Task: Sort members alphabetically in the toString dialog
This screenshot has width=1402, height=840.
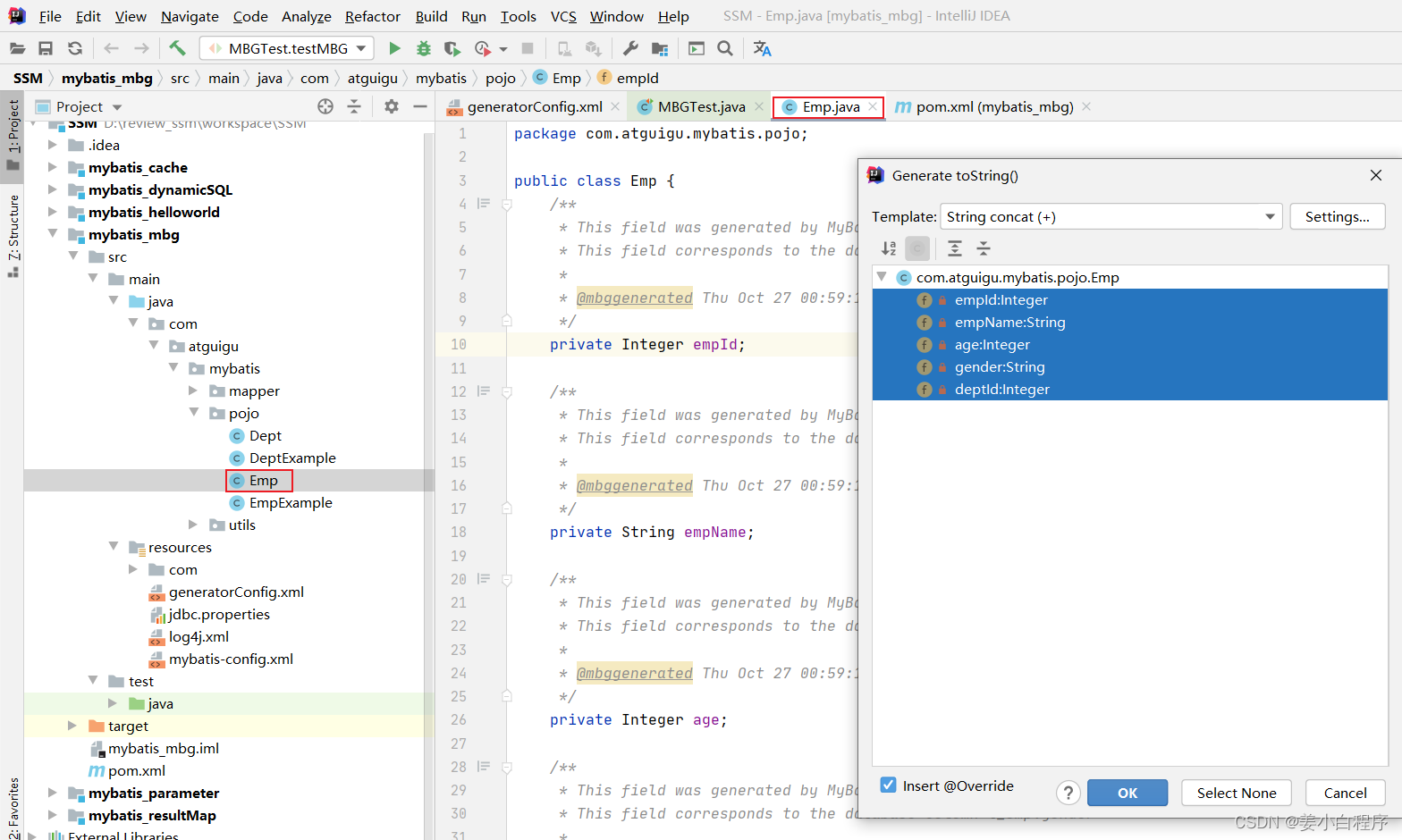Action: [889, 248]
